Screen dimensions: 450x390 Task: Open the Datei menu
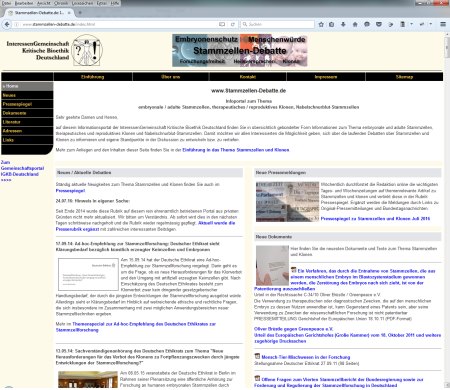[x=6, y=3]
